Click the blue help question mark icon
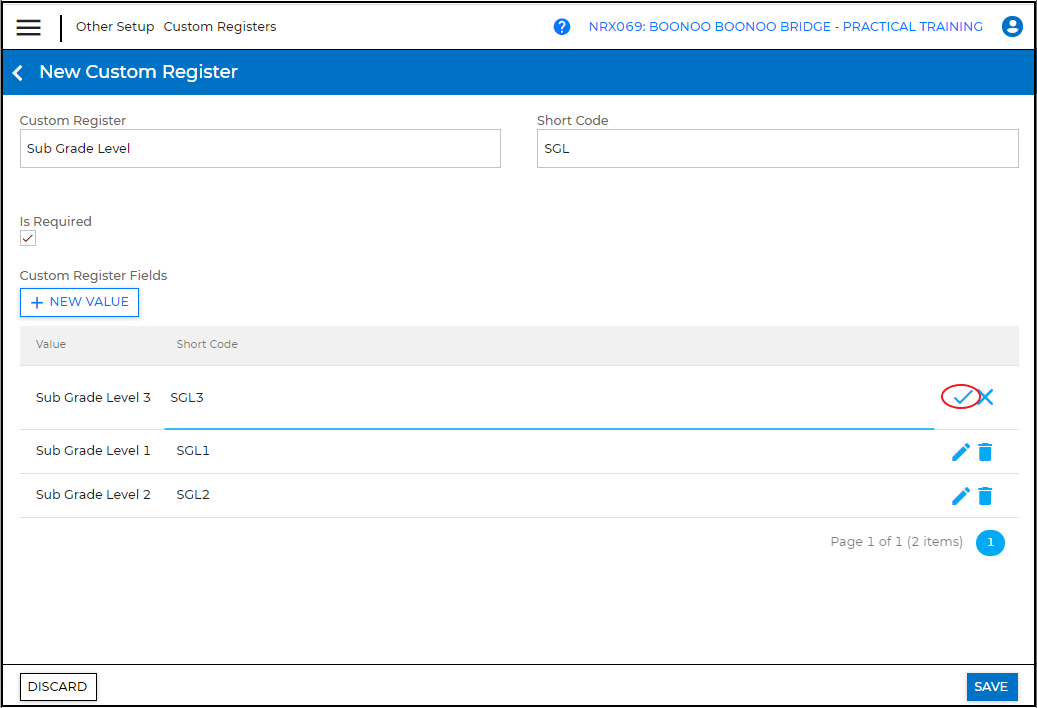 coord(562,26)
